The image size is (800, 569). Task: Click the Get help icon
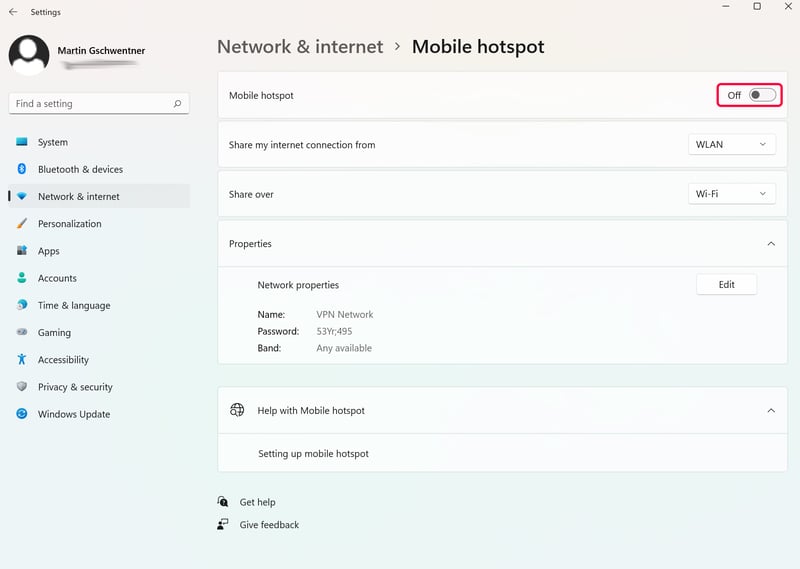click(223, 502)
